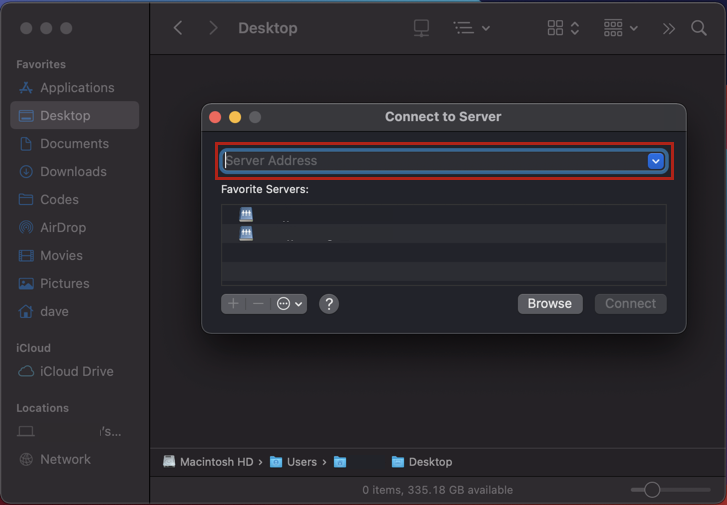Remove favorite server with minus button
Image resolution: width=727 pixels, height=505 pixels.
coord(258,304)
